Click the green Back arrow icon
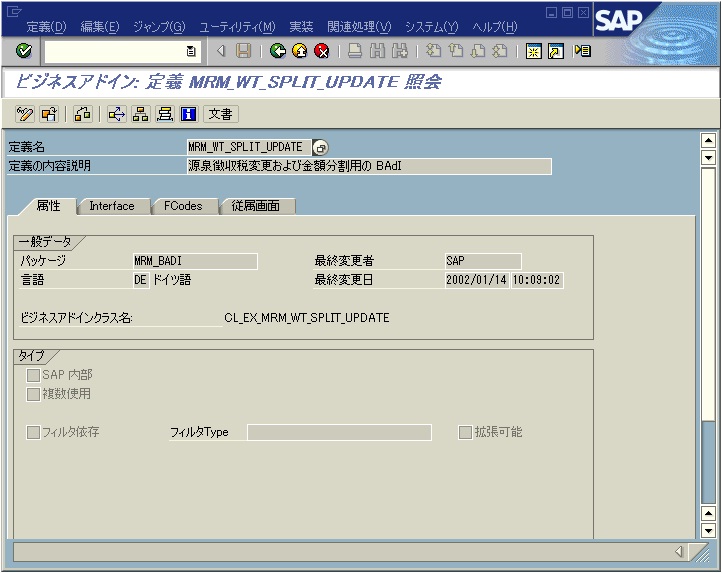This screenshot has width=722, height=573. point(278,51)
